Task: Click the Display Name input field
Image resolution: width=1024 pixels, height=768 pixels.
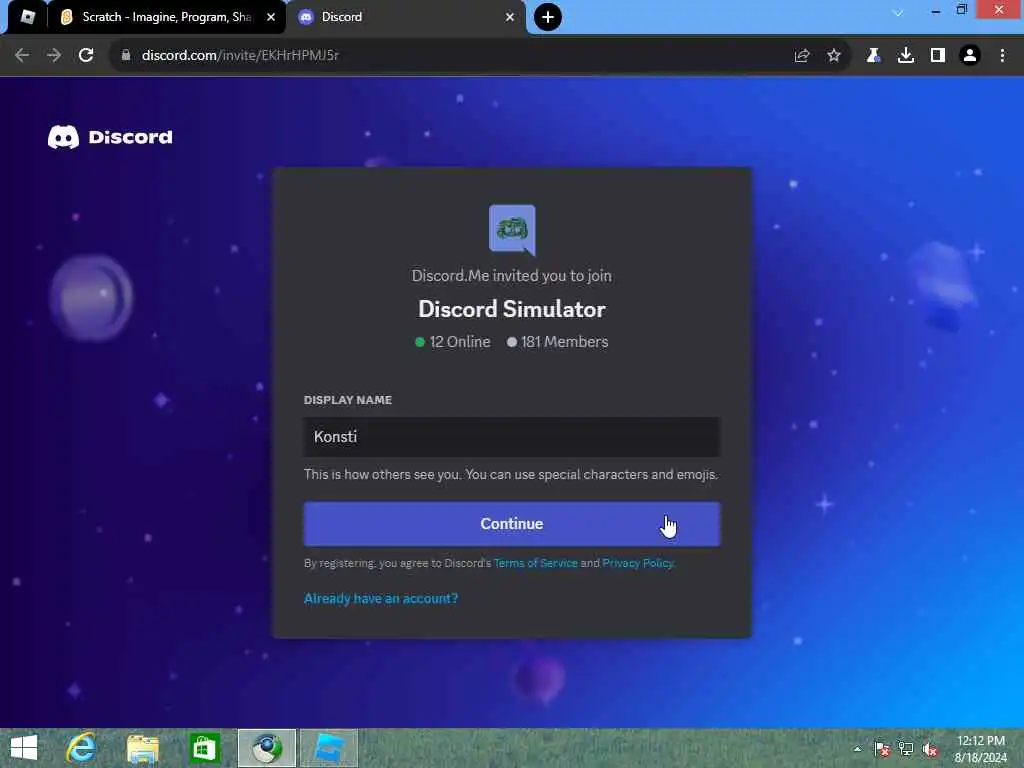Action: [511, 437]
